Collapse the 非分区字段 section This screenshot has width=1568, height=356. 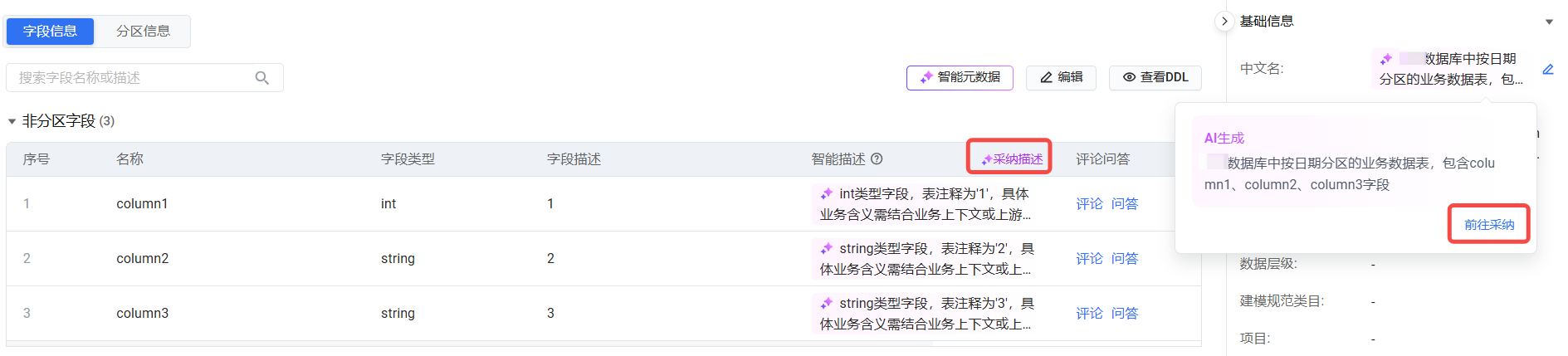tap(12, 121)
